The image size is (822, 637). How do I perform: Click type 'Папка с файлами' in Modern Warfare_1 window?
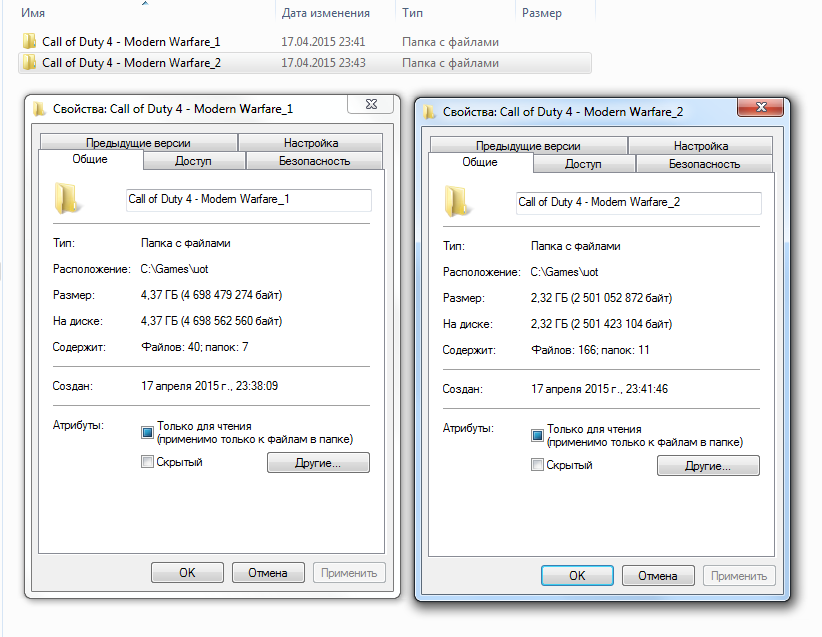(x=186, y=243)
